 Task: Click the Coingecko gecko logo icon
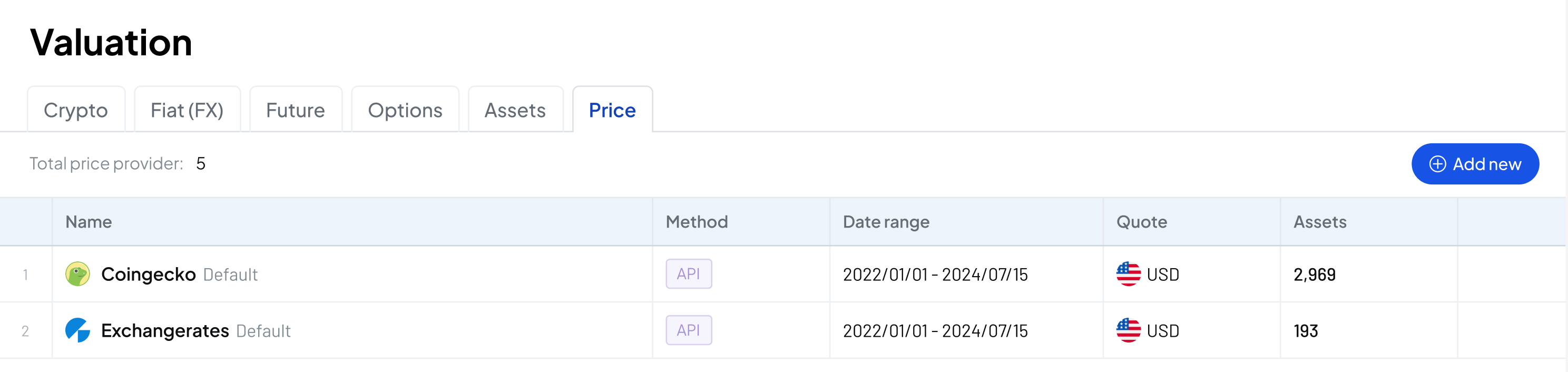[77, 274]
